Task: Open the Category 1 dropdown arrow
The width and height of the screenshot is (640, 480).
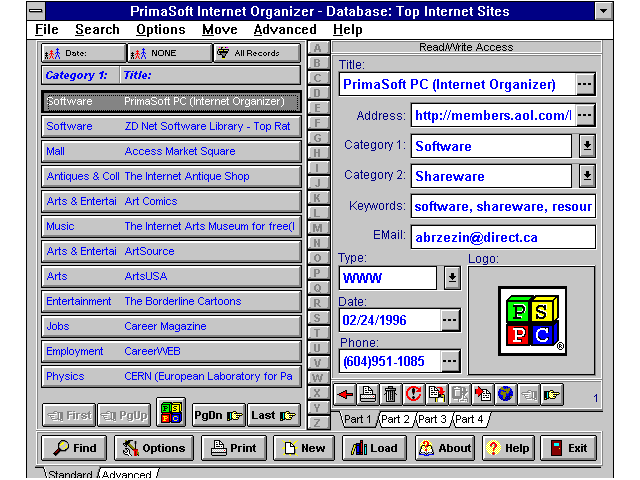Action: tap(587, 146)
